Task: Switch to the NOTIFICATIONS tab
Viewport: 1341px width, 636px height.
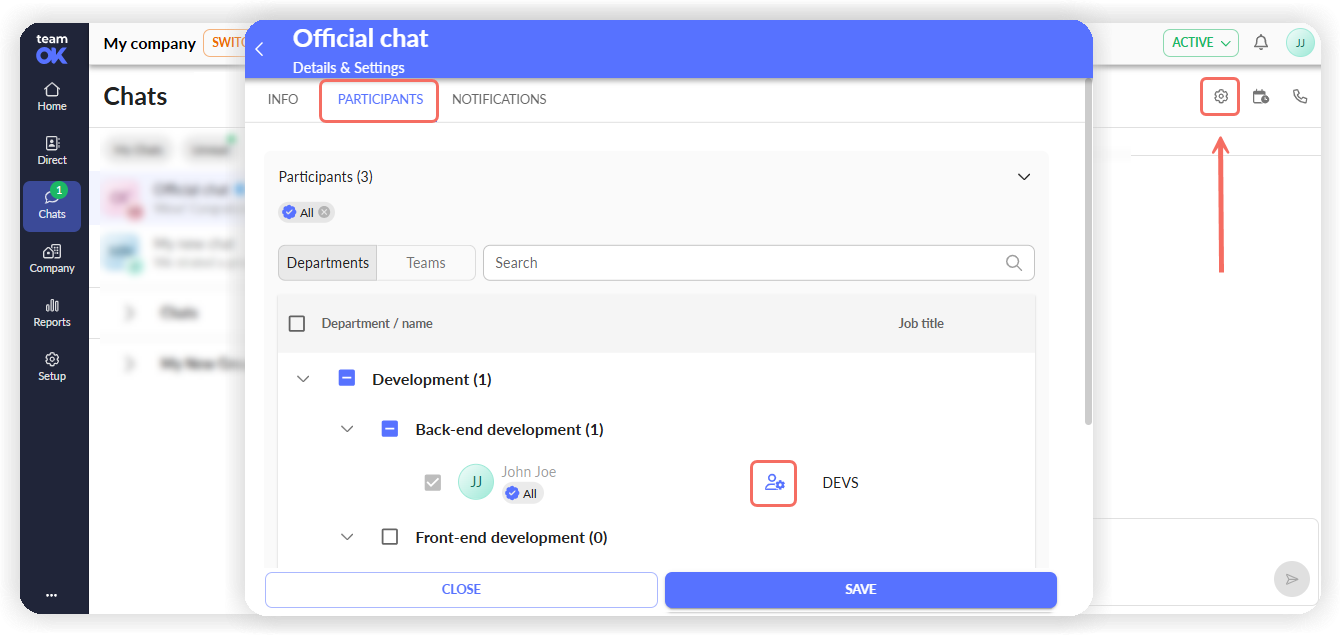Action: [x=499, y=99]
